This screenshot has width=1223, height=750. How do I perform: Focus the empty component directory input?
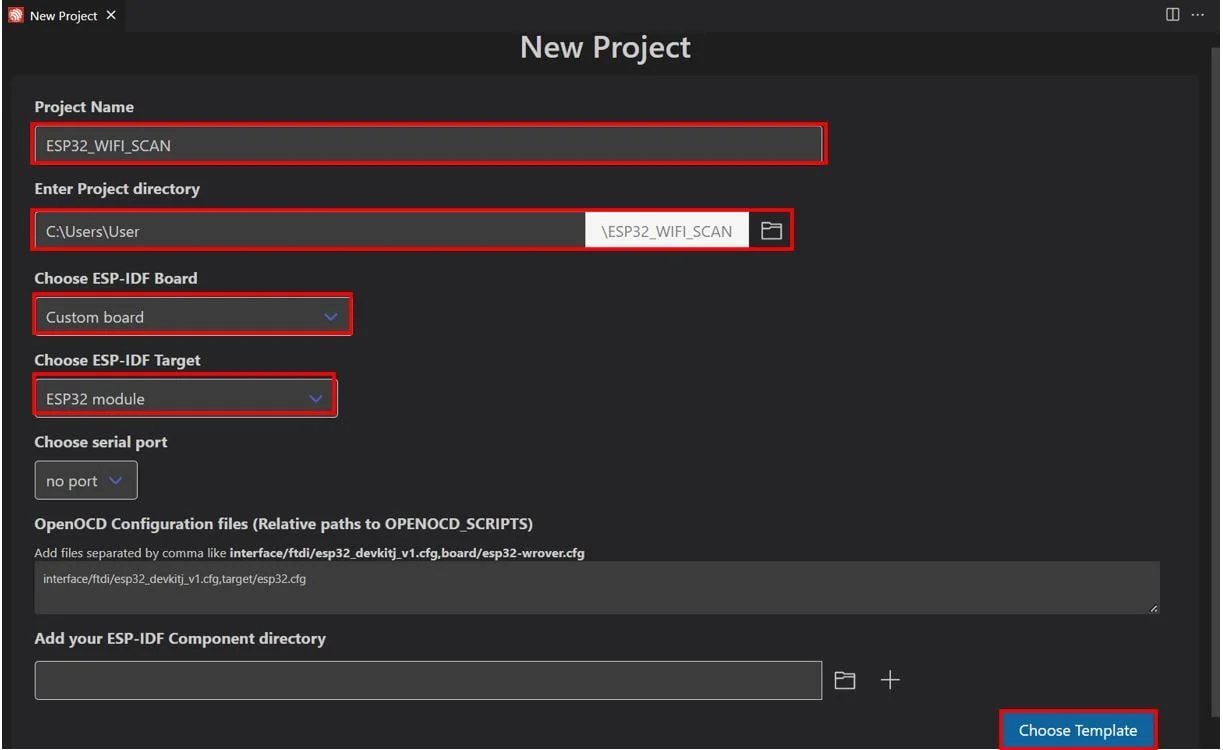click(x=428, y=680)
